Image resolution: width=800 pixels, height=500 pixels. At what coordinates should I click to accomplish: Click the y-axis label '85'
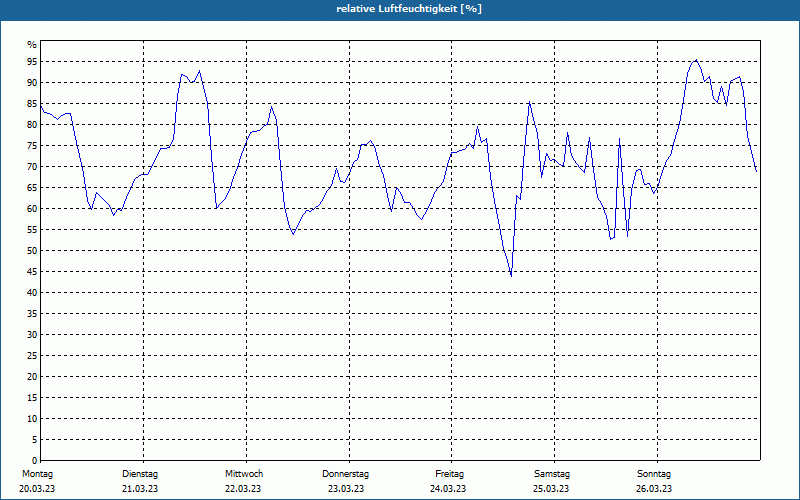(x=32, y=104)
